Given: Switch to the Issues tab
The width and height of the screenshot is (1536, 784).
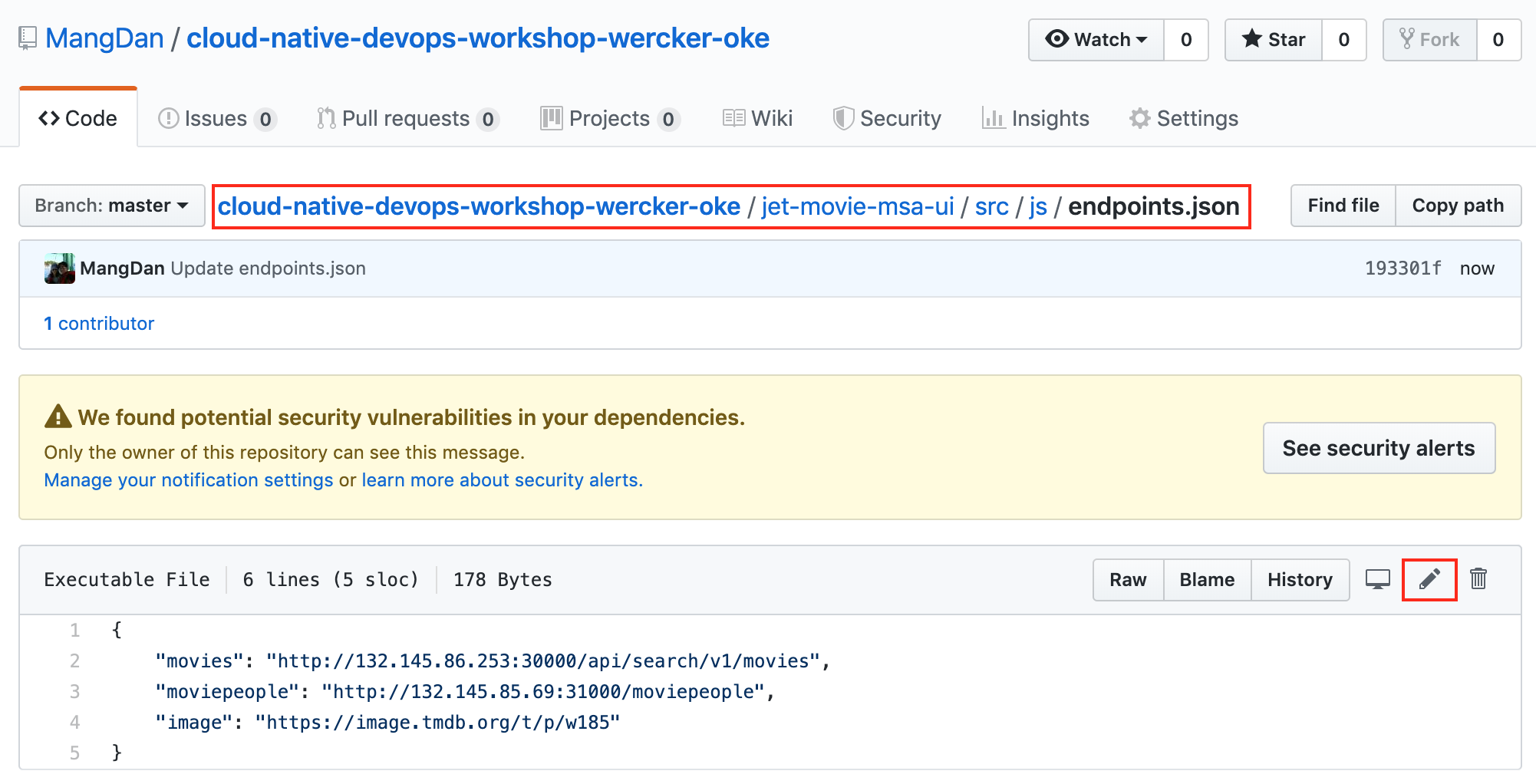Looking at the screenshot, I should (x=216, y=118).
